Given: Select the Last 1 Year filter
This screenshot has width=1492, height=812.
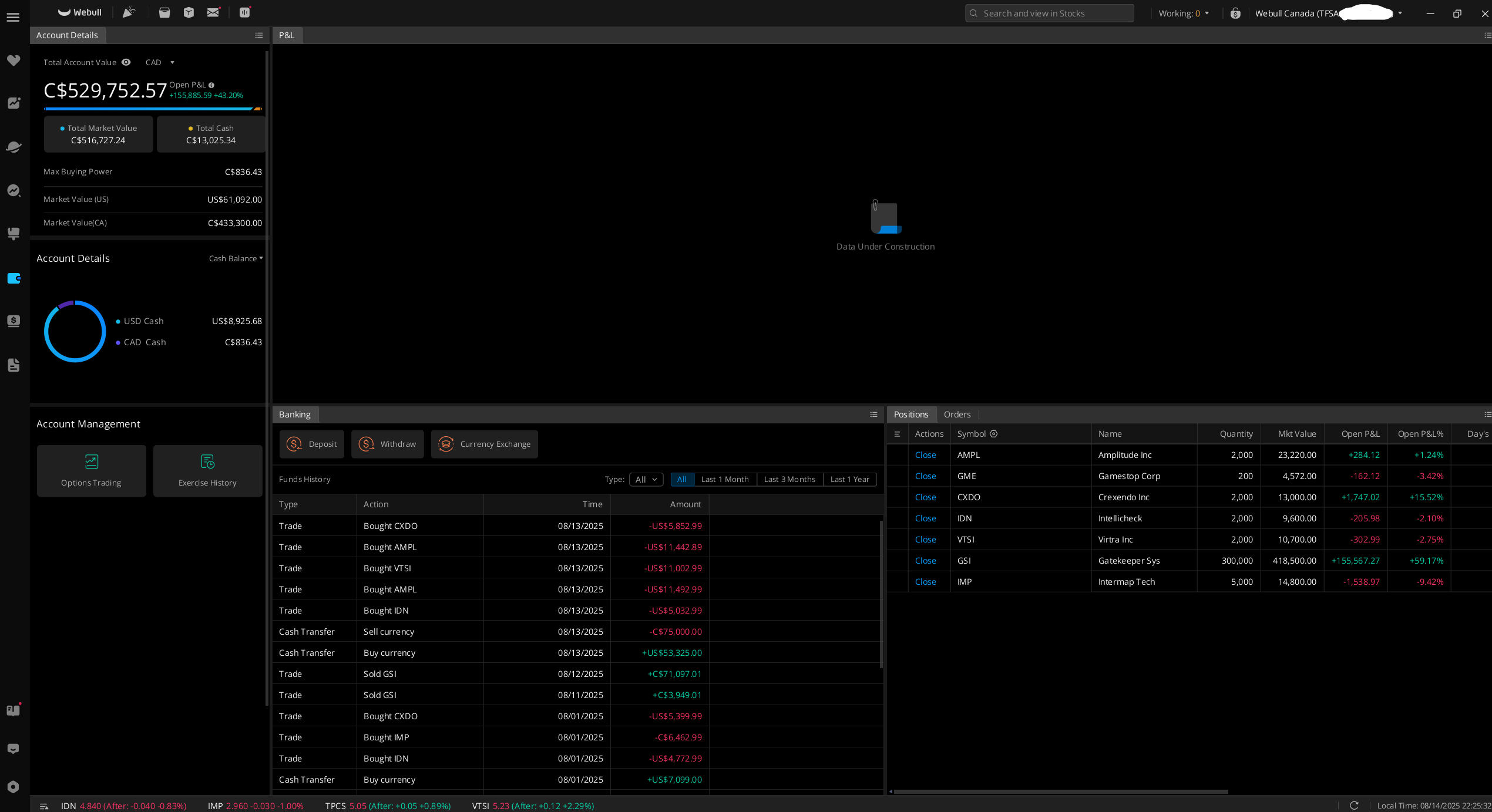Looking at the screenshot, I should (x=849, y=479).
